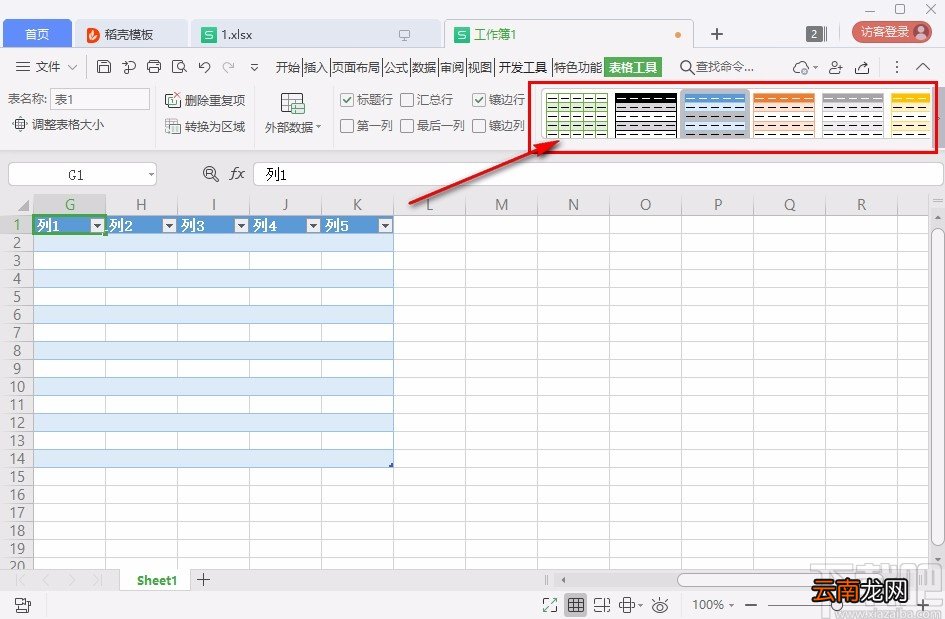
Task: Switch to page break preview icon
Action: 601,605
